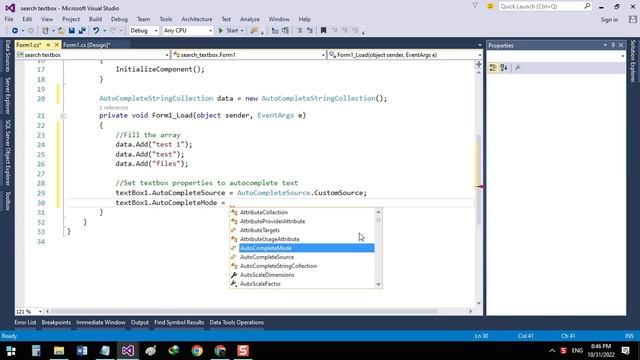Click the comment-out lines toolbar icon
The image size is (640, 360).
point(300,31)
